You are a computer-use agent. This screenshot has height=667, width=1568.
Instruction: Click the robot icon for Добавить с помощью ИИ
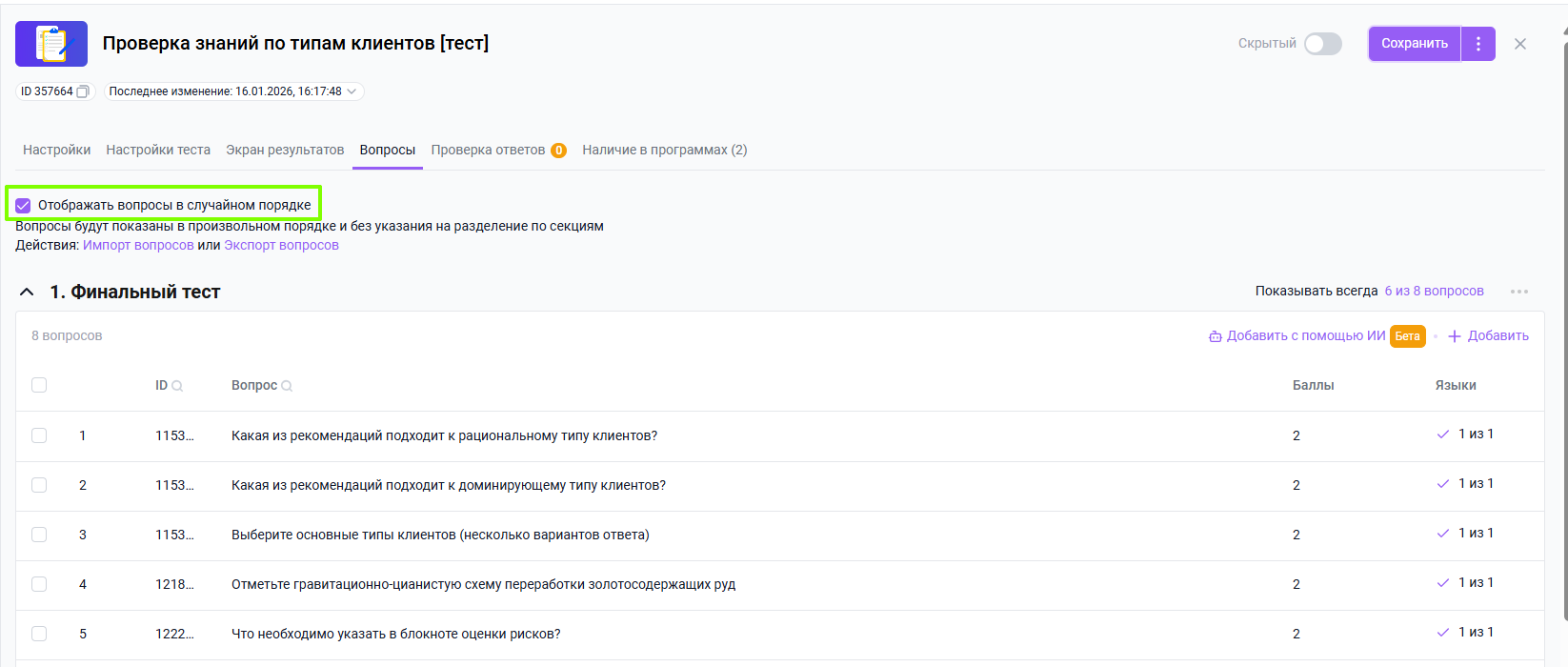[x=1215, y=336]
